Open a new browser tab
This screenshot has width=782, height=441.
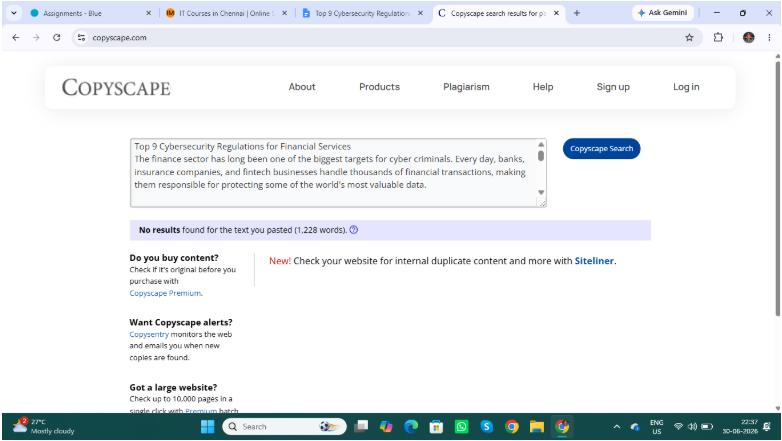[577, 13]
